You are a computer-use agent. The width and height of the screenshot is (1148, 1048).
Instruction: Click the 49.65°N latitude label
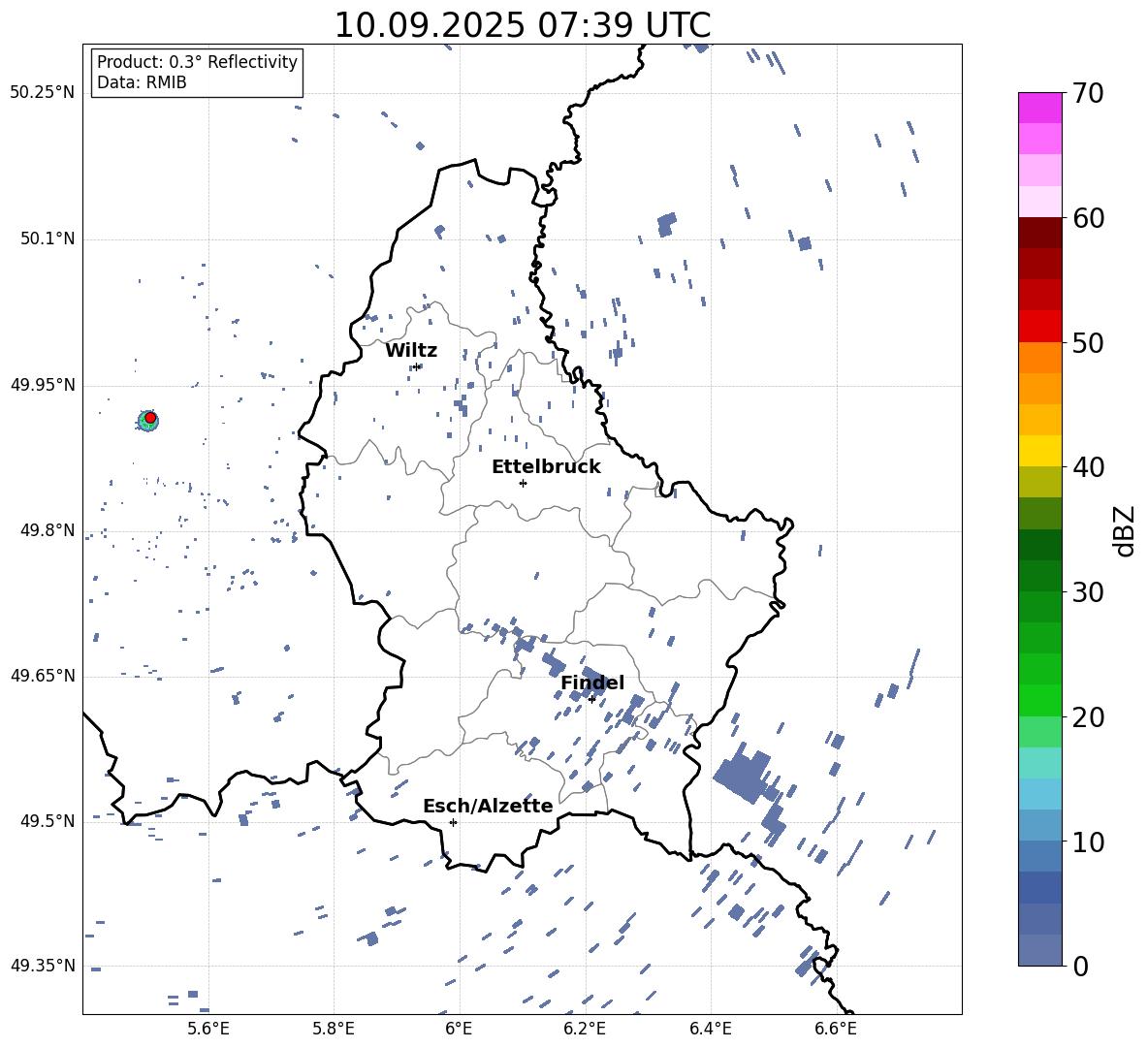43,676
